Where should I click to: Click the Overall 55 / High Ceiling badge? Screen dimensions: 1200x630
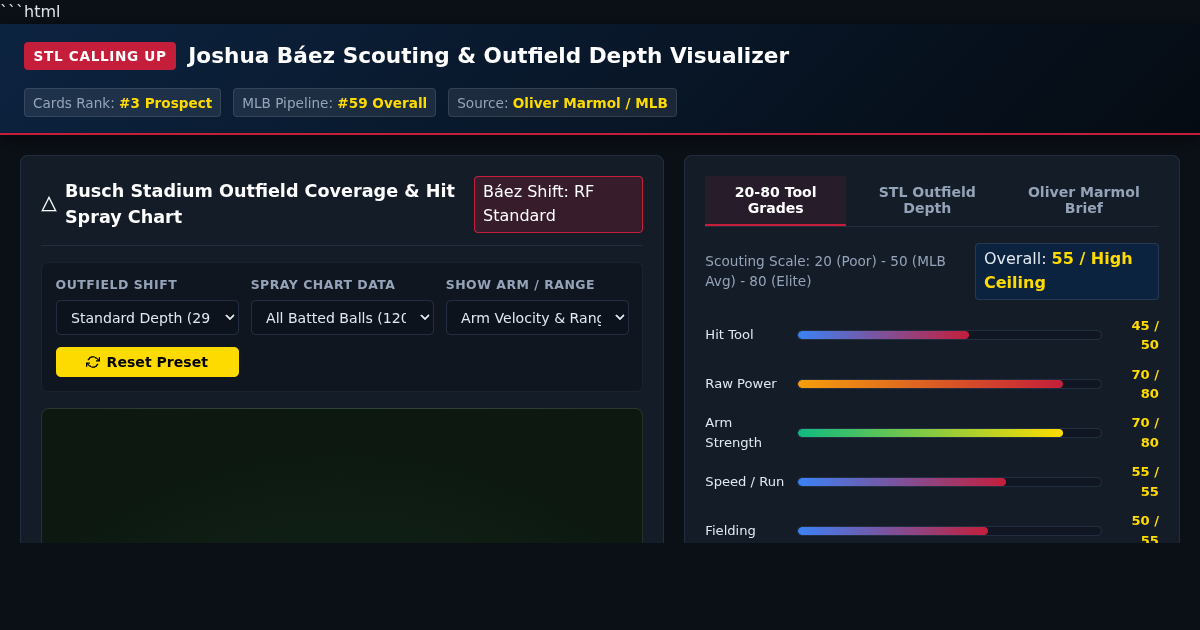[x=1067, y=271]
